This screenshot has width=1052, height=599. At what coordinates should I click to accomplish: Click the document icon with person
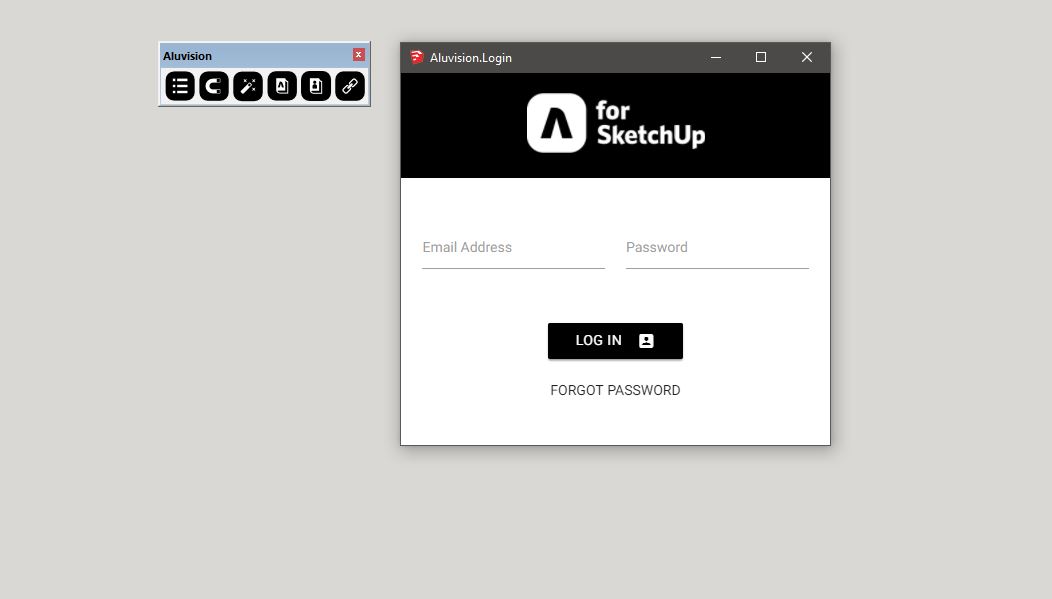tap(316, 87)
